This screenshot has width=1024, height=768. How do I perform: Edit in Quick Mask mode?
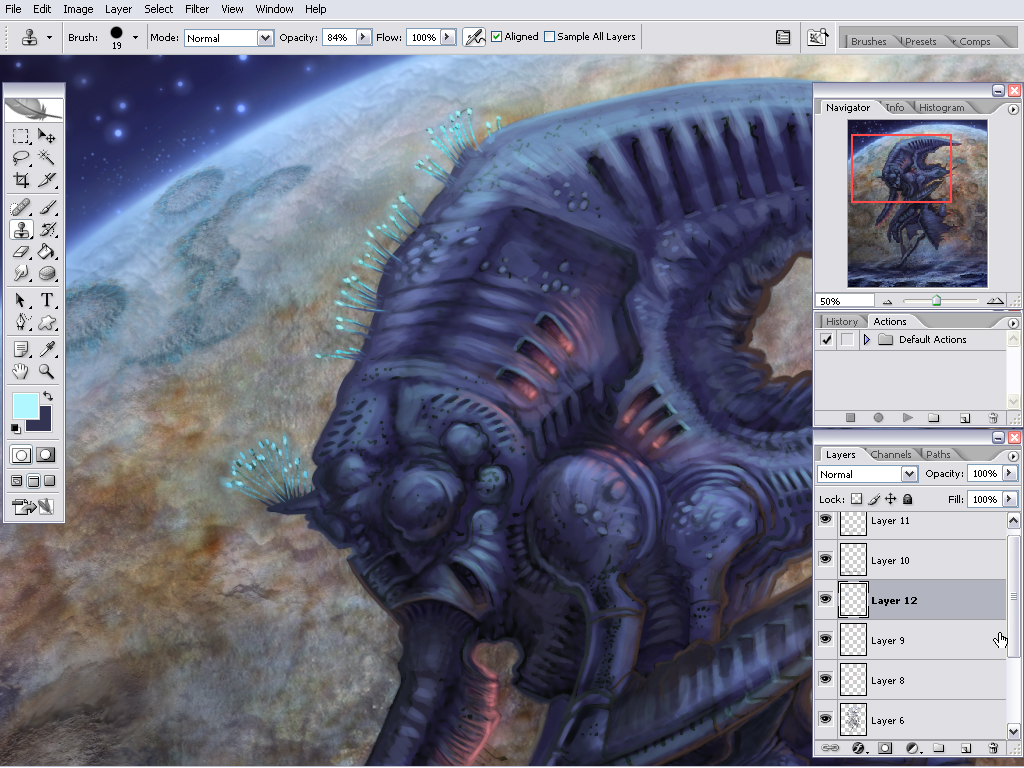(x=46, y=455)
